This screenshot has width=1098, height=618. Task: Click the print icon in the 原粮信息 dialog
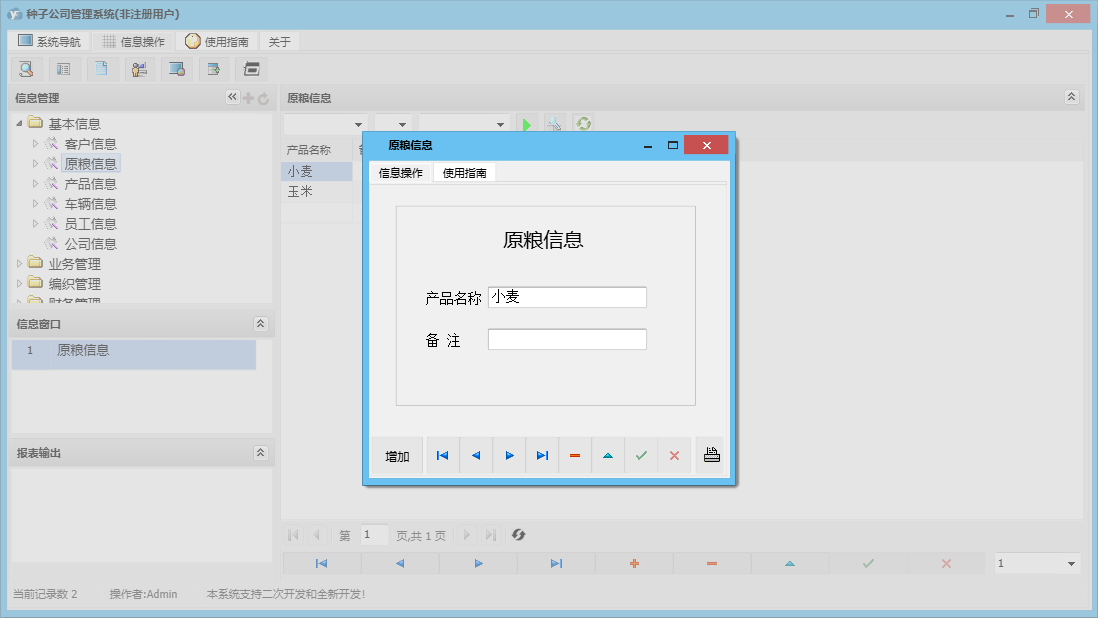tap(711, 455)
